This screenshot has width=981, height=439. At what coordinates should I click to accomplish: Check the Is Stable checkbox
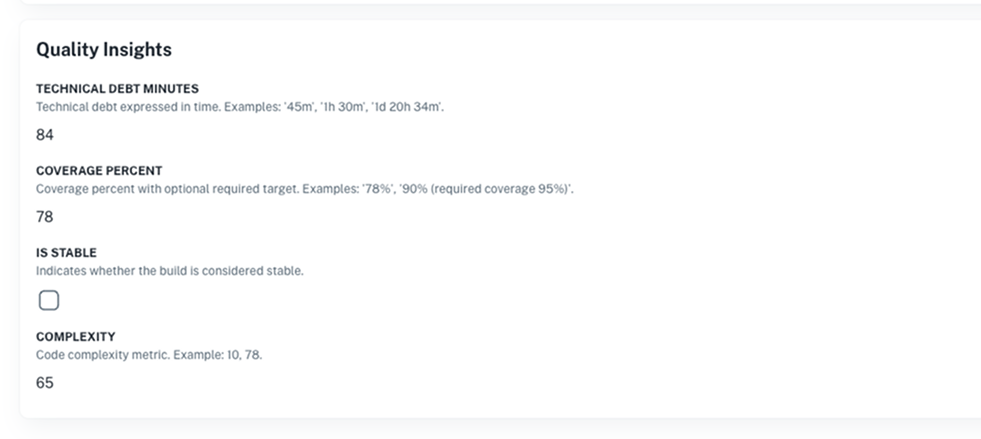48,300
